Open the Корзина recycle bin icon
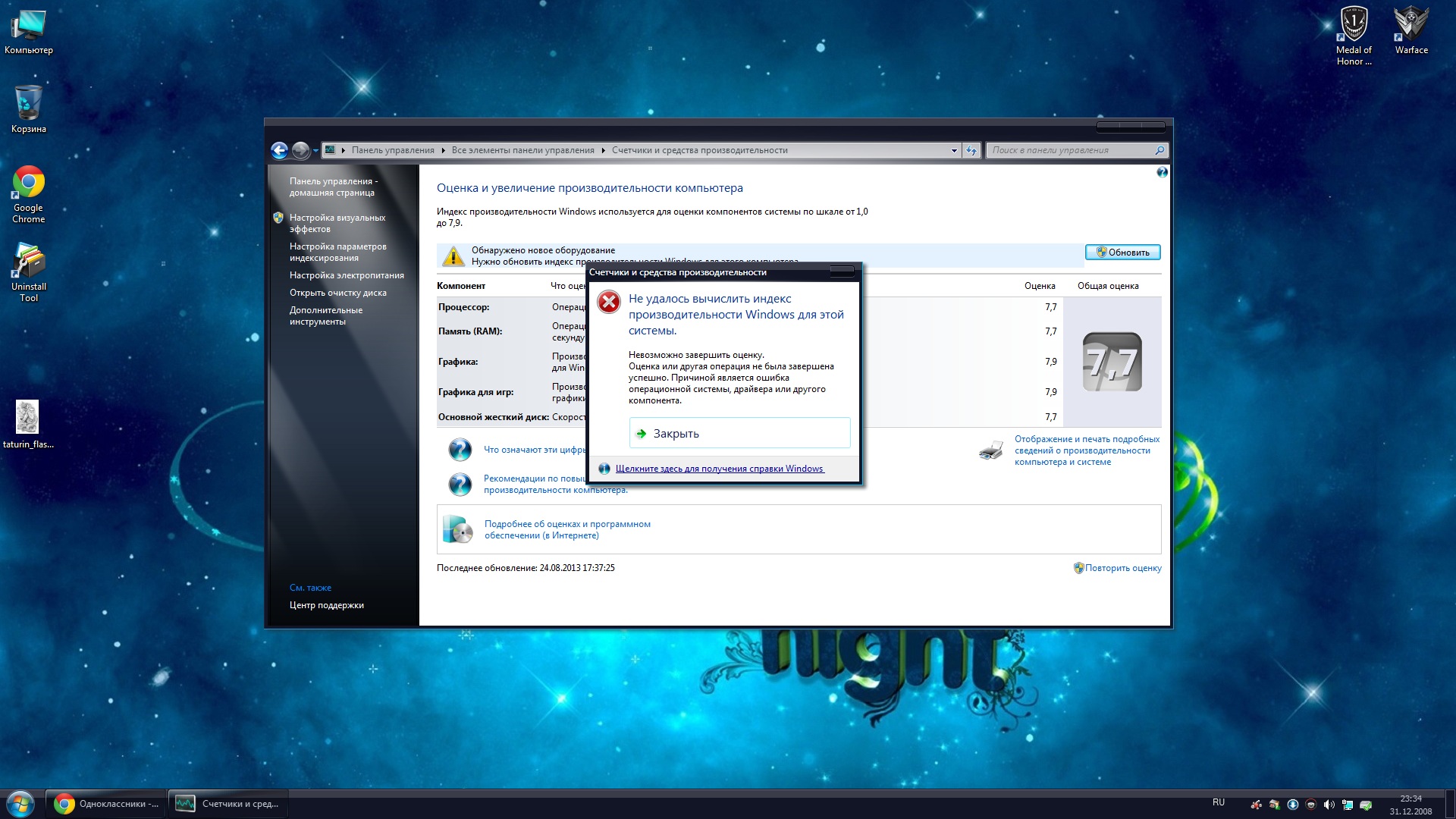This screenshot has width=1456, height=819. (28, 109)
